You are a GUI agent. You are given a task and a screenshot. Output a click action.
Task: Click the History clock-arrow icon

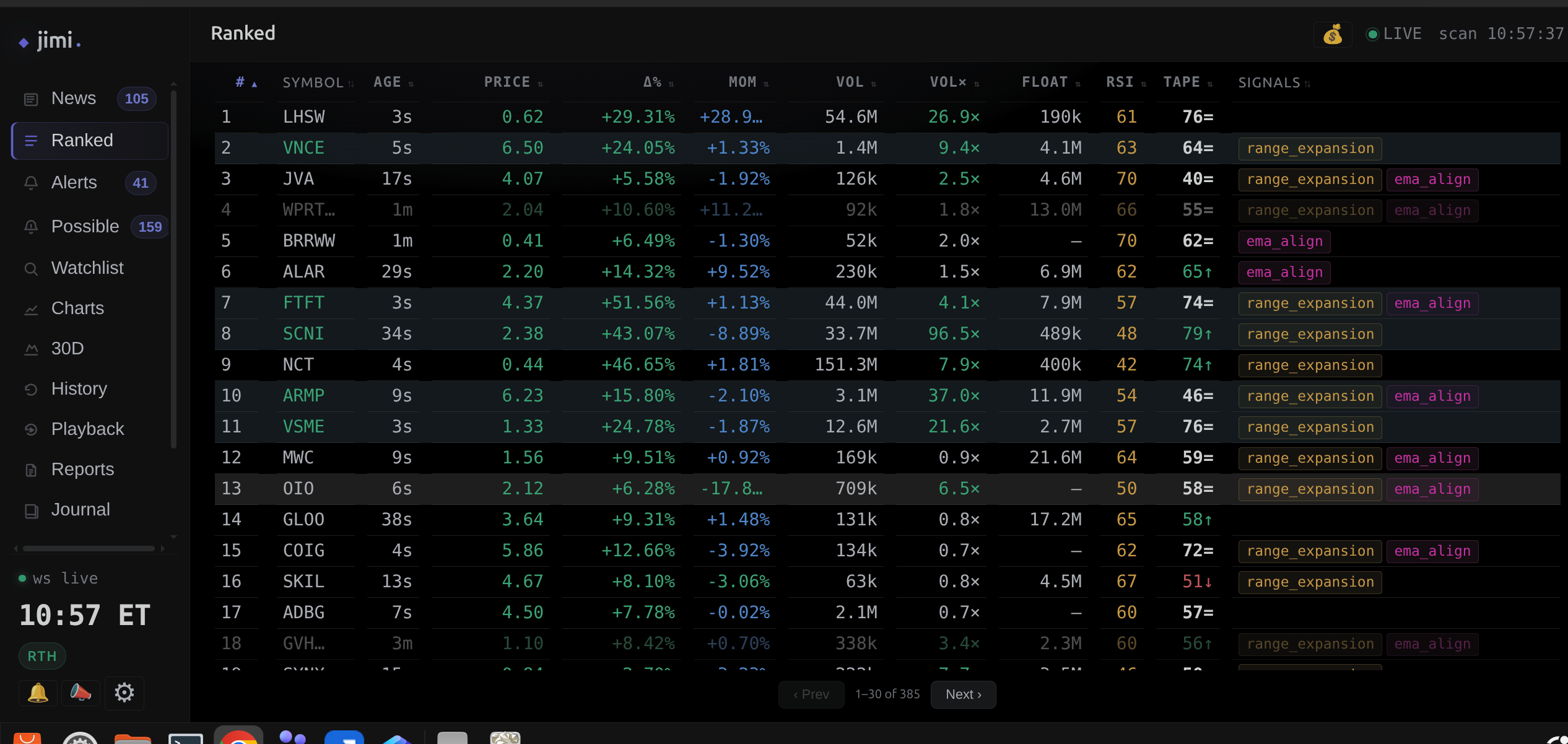click(31, 389)
